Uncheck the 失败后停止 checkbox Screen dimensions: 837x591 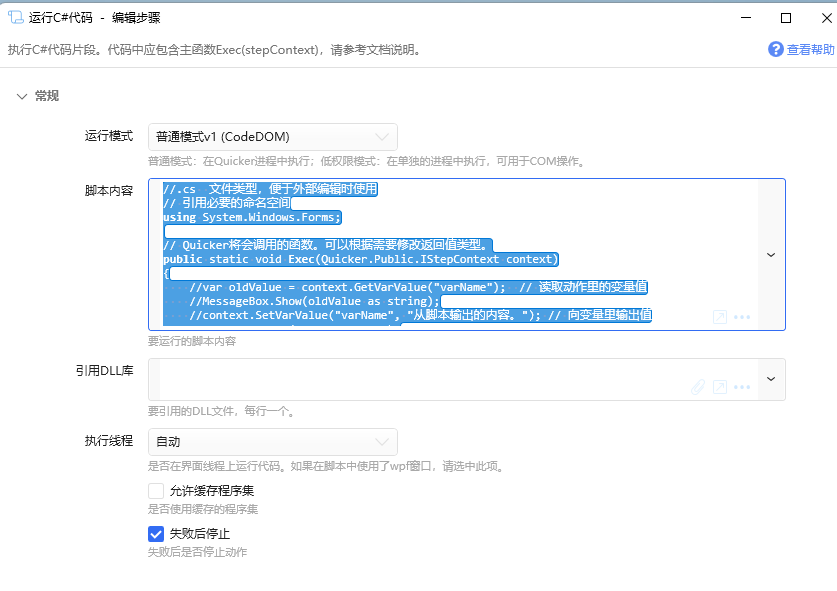coord(156,534)
